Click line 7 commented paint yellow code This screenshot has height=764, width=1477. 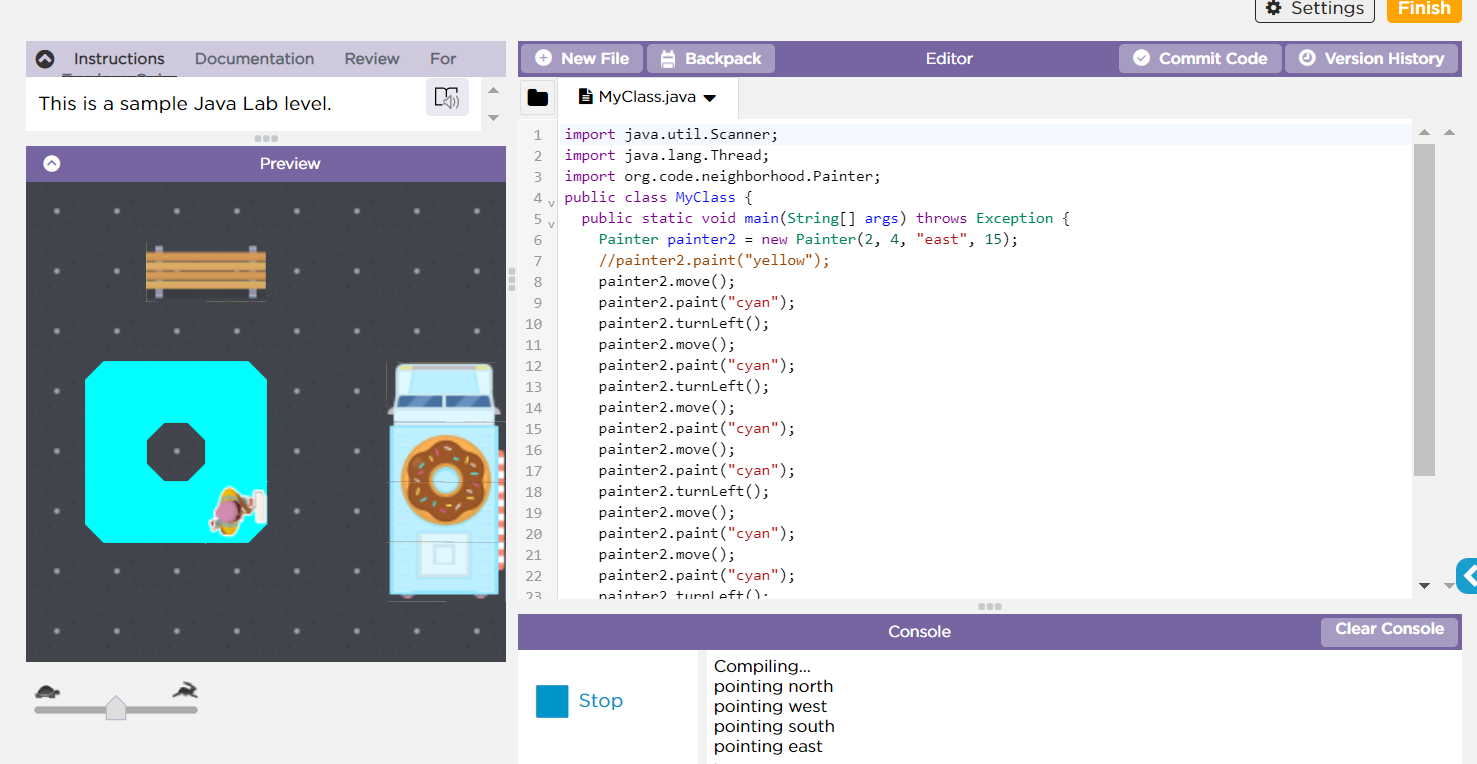714,260
